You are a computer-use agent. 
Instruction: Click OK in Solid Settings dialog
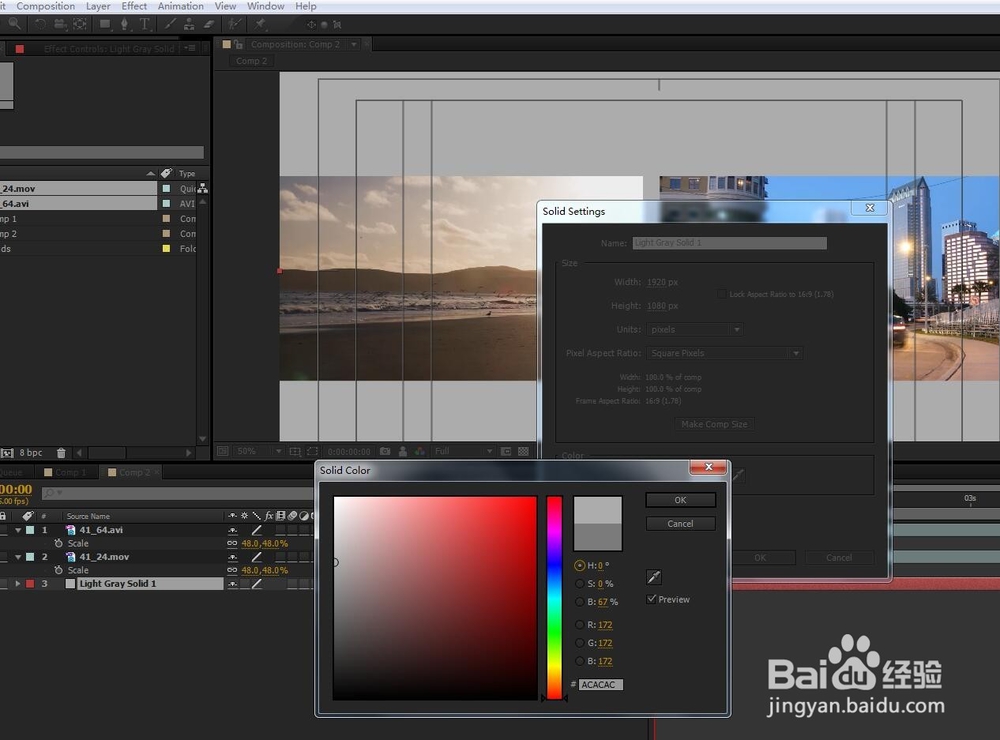click(761, 558)
